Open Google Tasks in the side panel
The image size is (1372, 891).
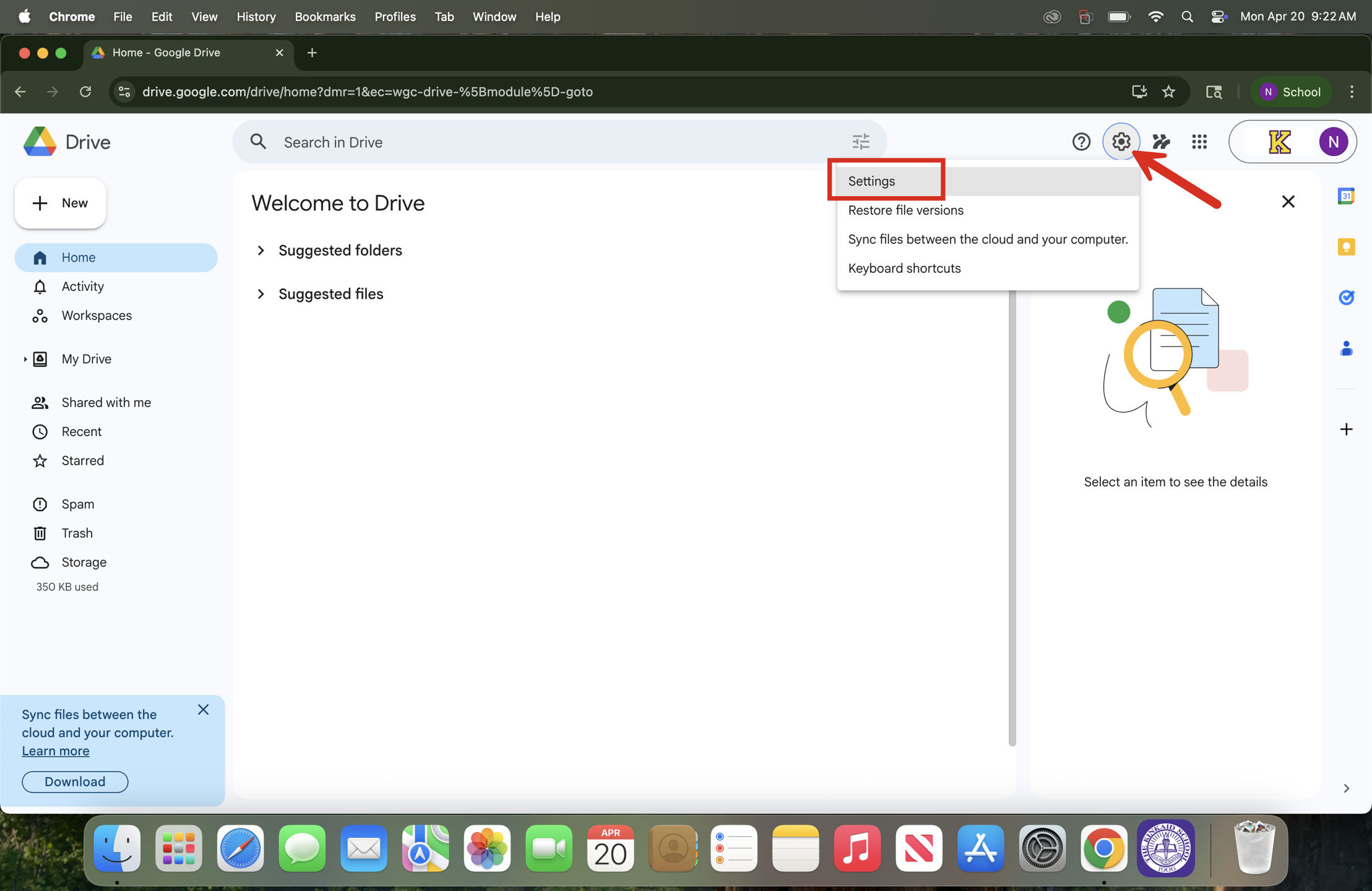pos(1346,298)
